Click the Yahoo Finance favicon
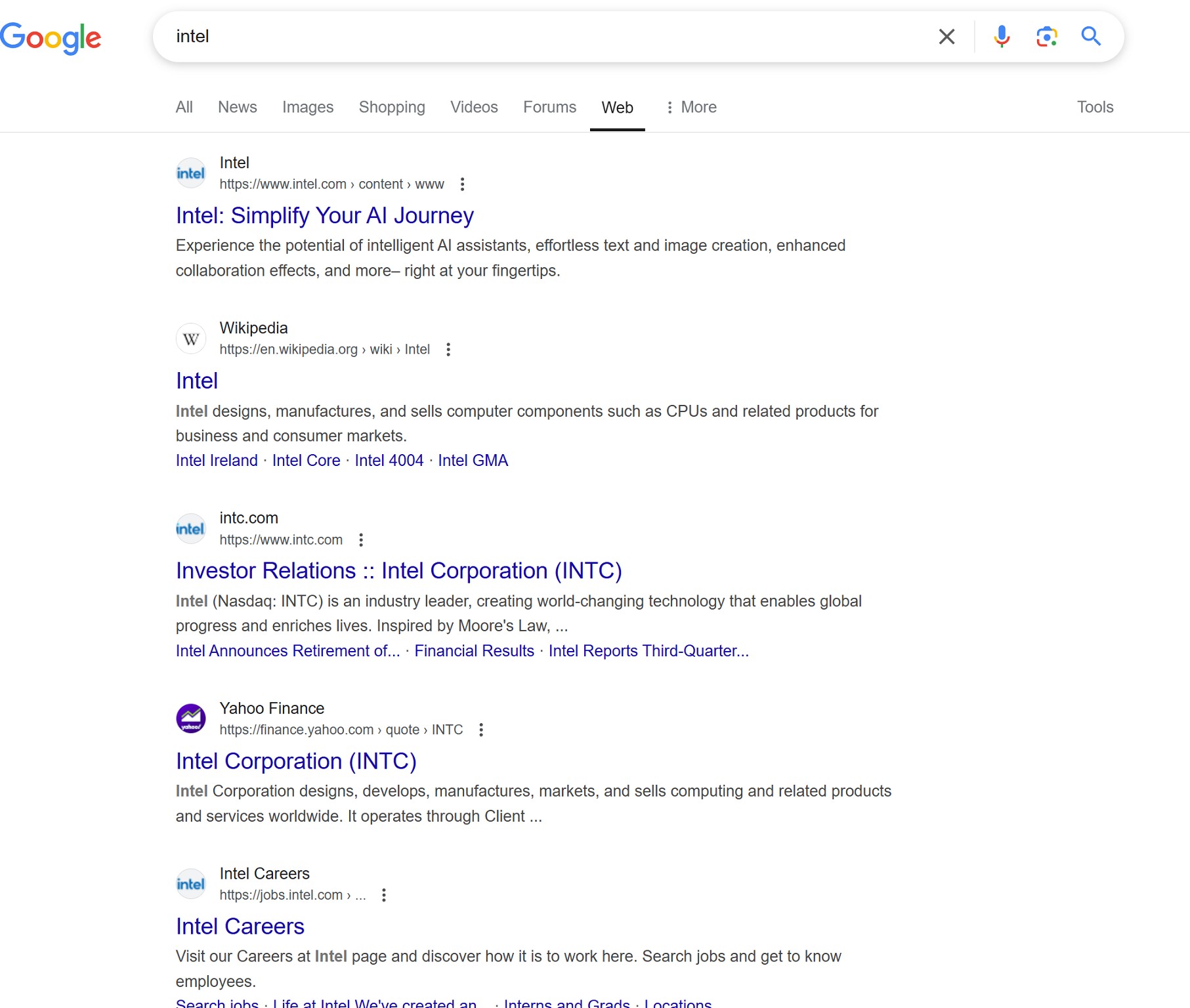Viewport: 1190px width, 1008px height. tap(191, 719)
